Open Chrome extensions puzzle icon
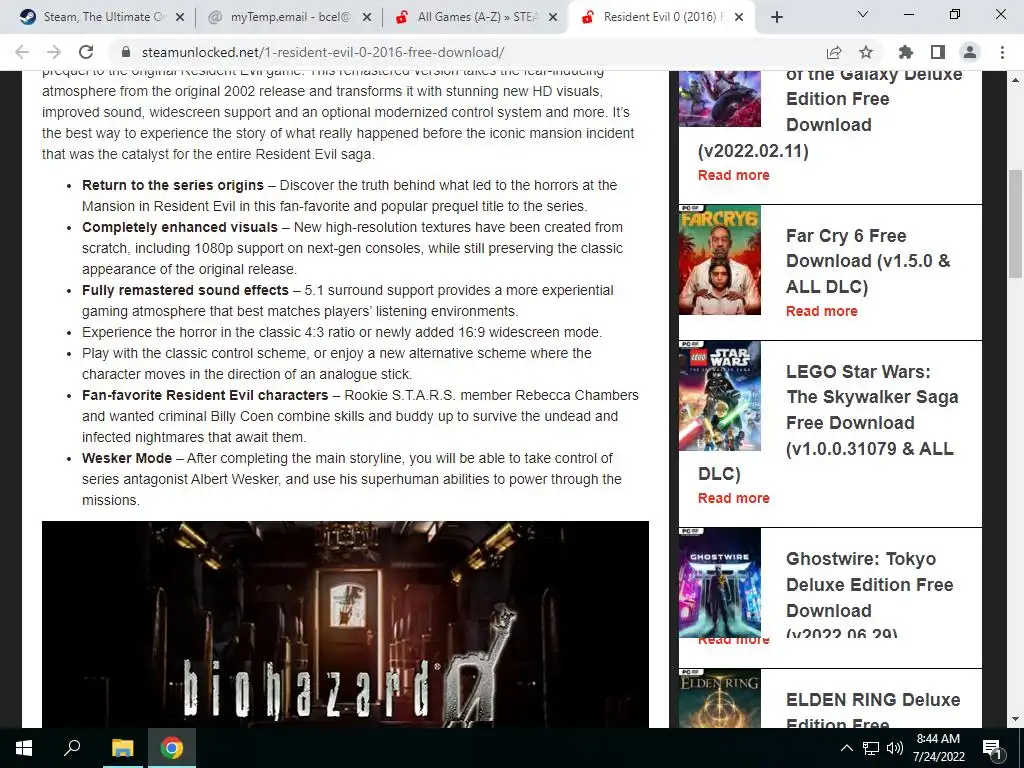This screenshot has height=768, width=1024. [x=905, y=52]
